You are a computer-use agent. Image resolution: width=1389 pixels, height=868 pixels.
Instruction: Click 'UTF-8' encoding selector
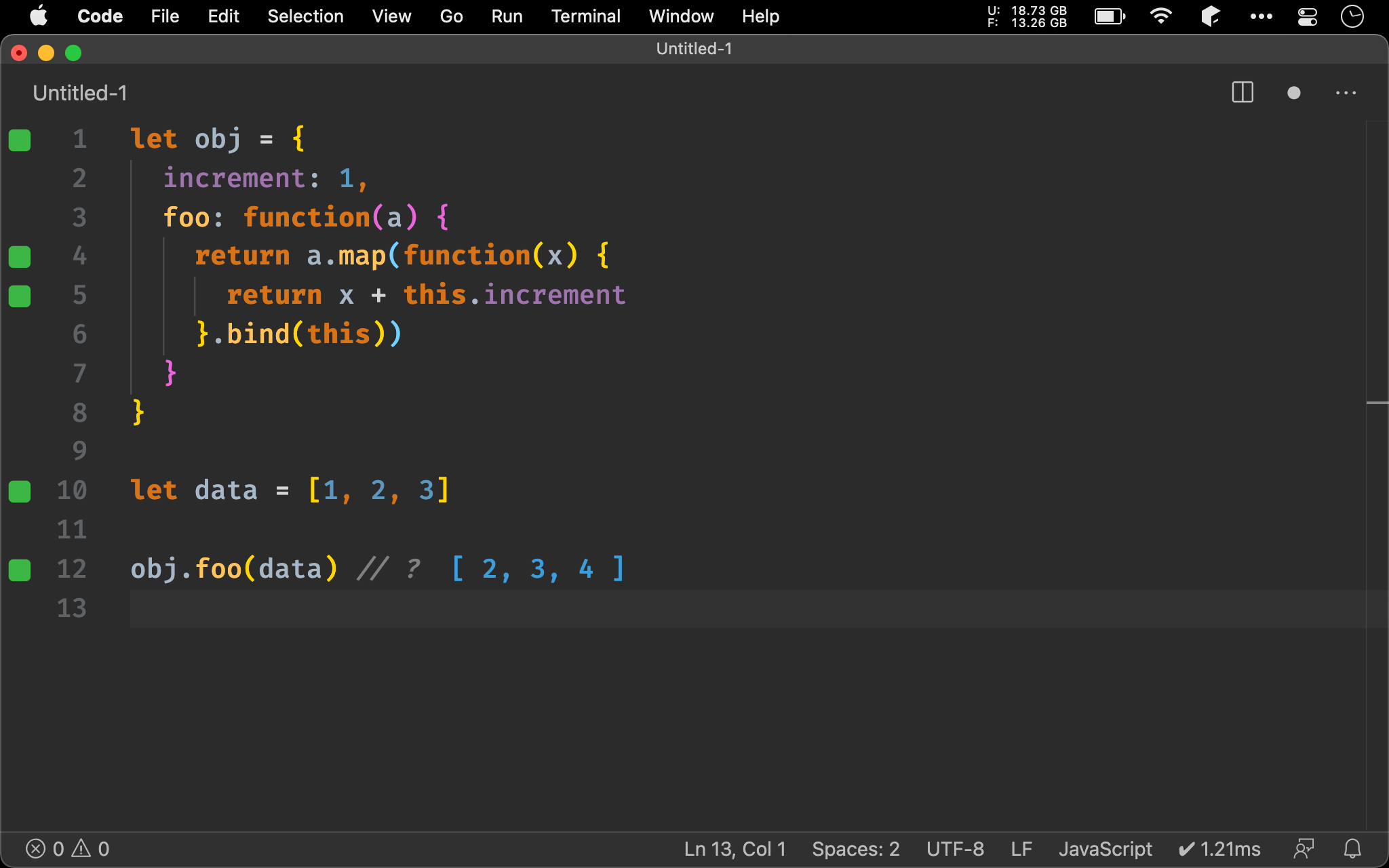coord(955,849)
